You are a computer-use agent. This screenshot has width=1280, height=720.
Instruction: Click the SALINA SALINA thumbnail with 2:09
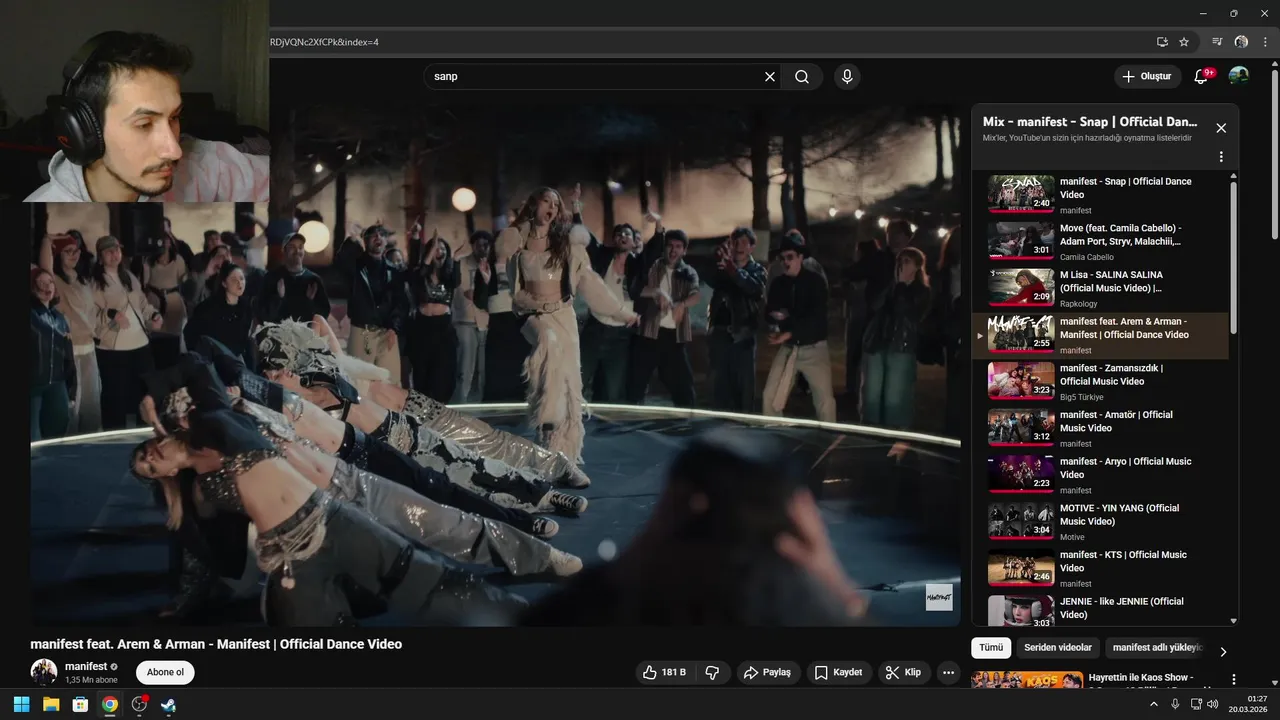coord(1021,287)
